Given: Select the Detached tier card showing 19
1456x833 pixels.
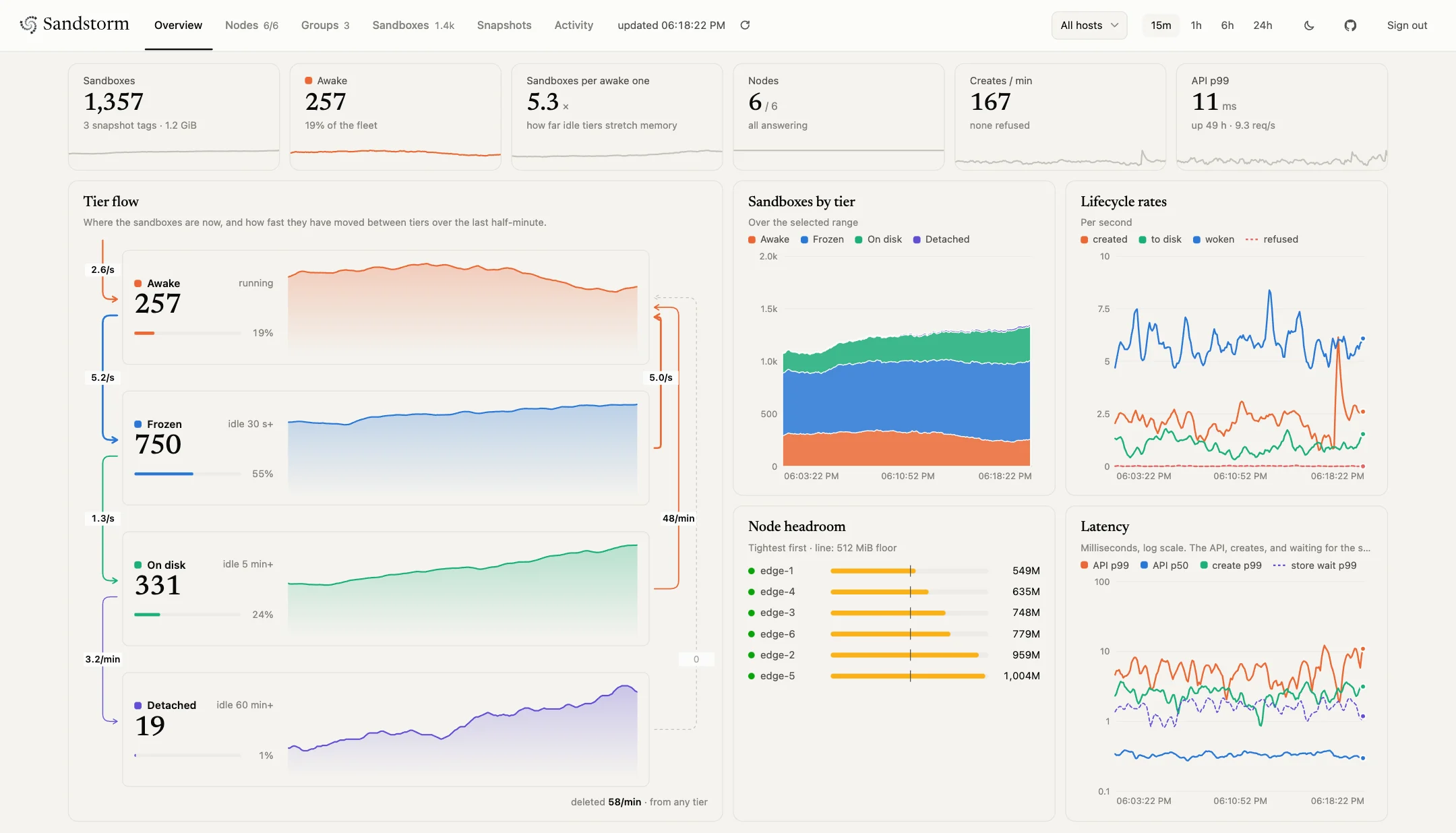Looking at the screenshot, I should tap(386, 729).
